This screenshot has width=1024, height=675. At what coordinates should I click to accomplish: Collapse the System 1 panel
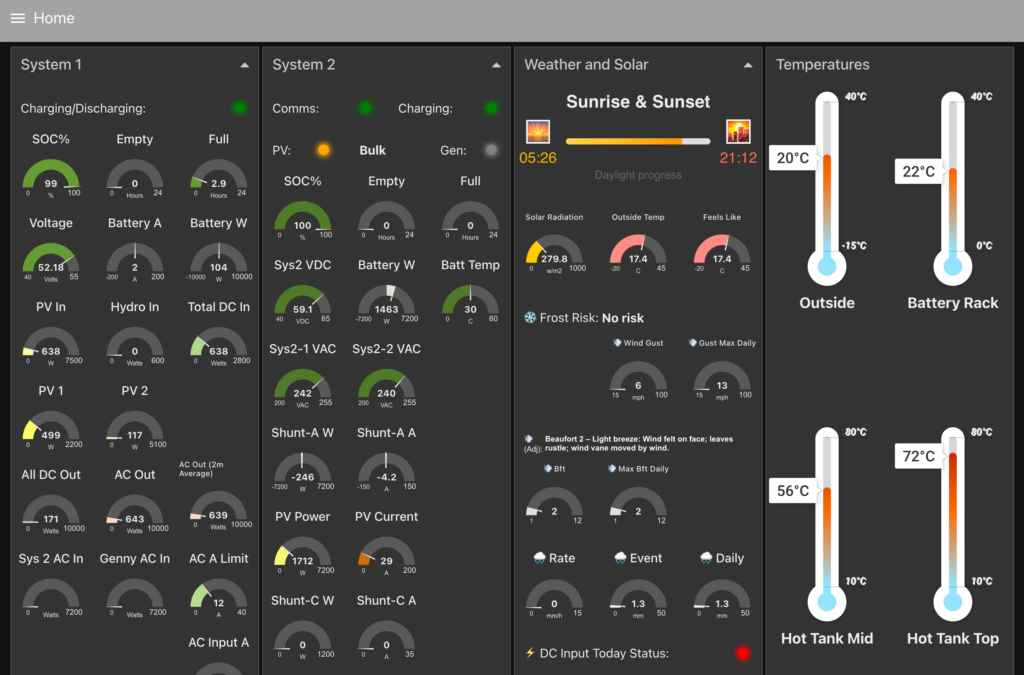(244, 65)
